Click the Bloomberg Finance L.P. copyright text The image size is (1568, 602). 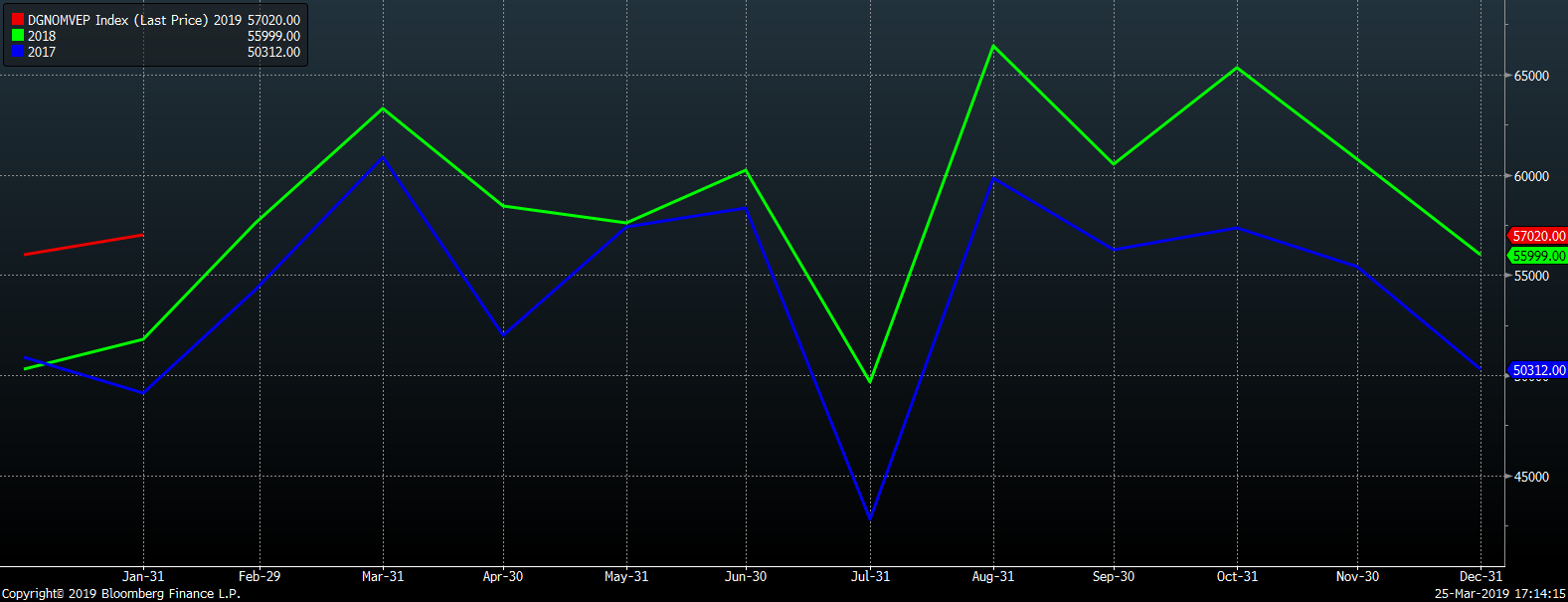[x=121, y=594]
